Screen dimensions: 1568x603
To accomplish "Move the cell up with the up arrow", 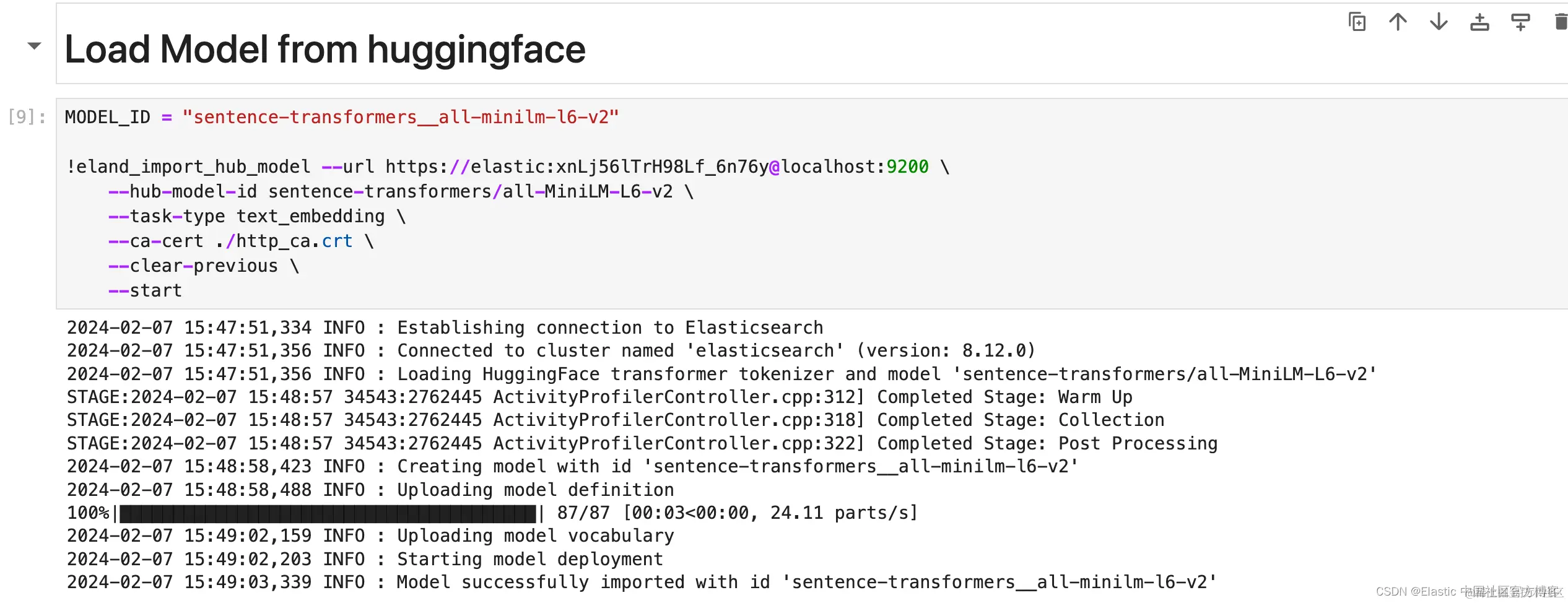I will (x=1398, y=22).
